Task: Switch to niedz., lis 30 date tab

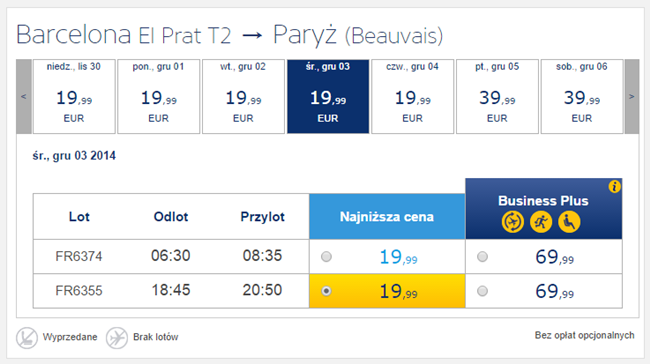Action: tap(74, 97)
